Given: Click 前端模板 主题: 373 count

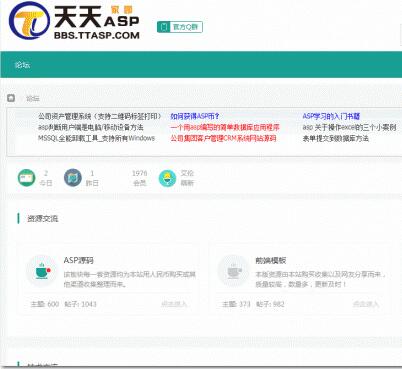Looking at the screenshot, I should coord(236,304).
